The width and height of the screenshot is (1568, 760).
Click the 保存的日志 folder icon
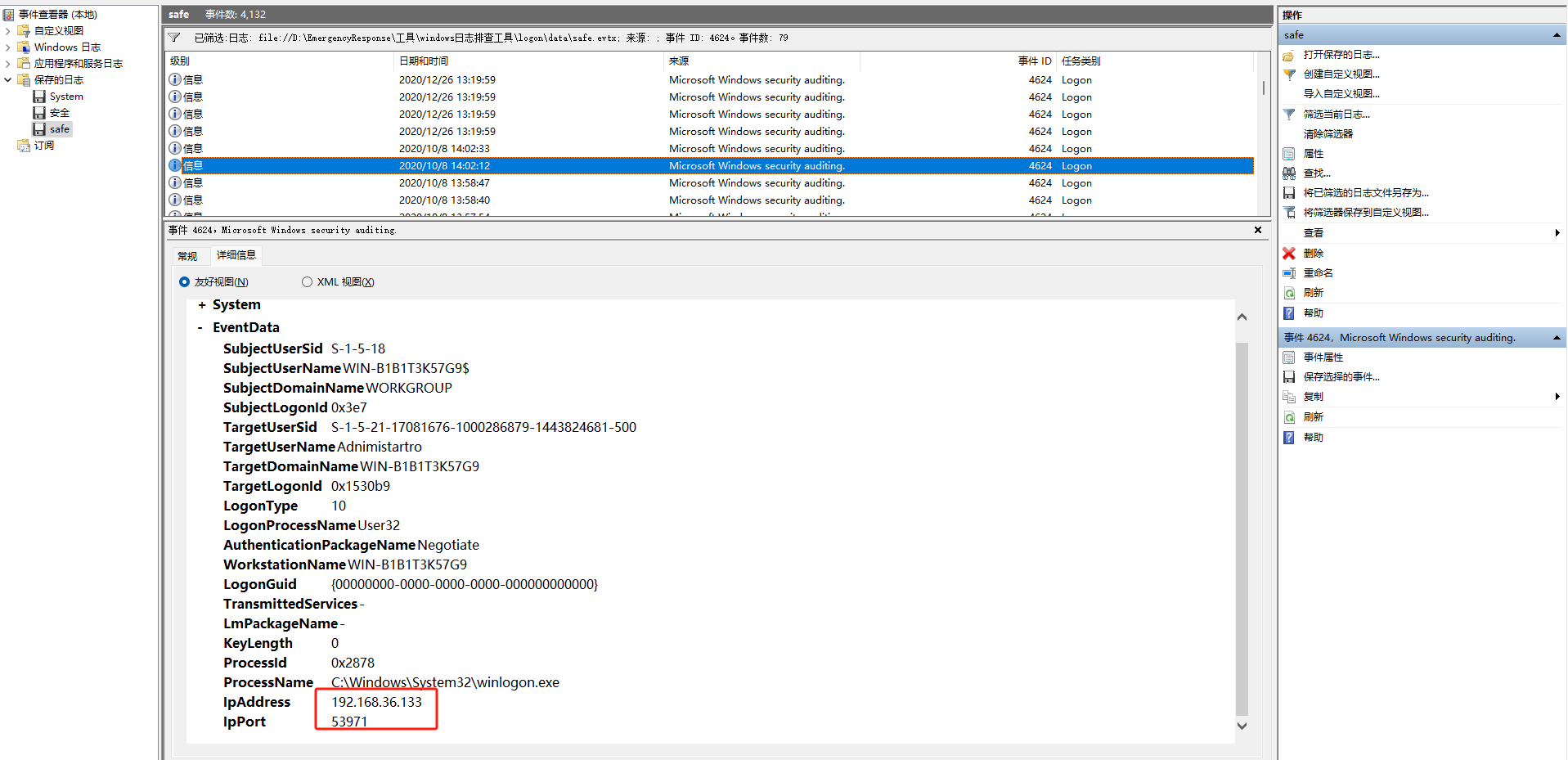[24, 80]
